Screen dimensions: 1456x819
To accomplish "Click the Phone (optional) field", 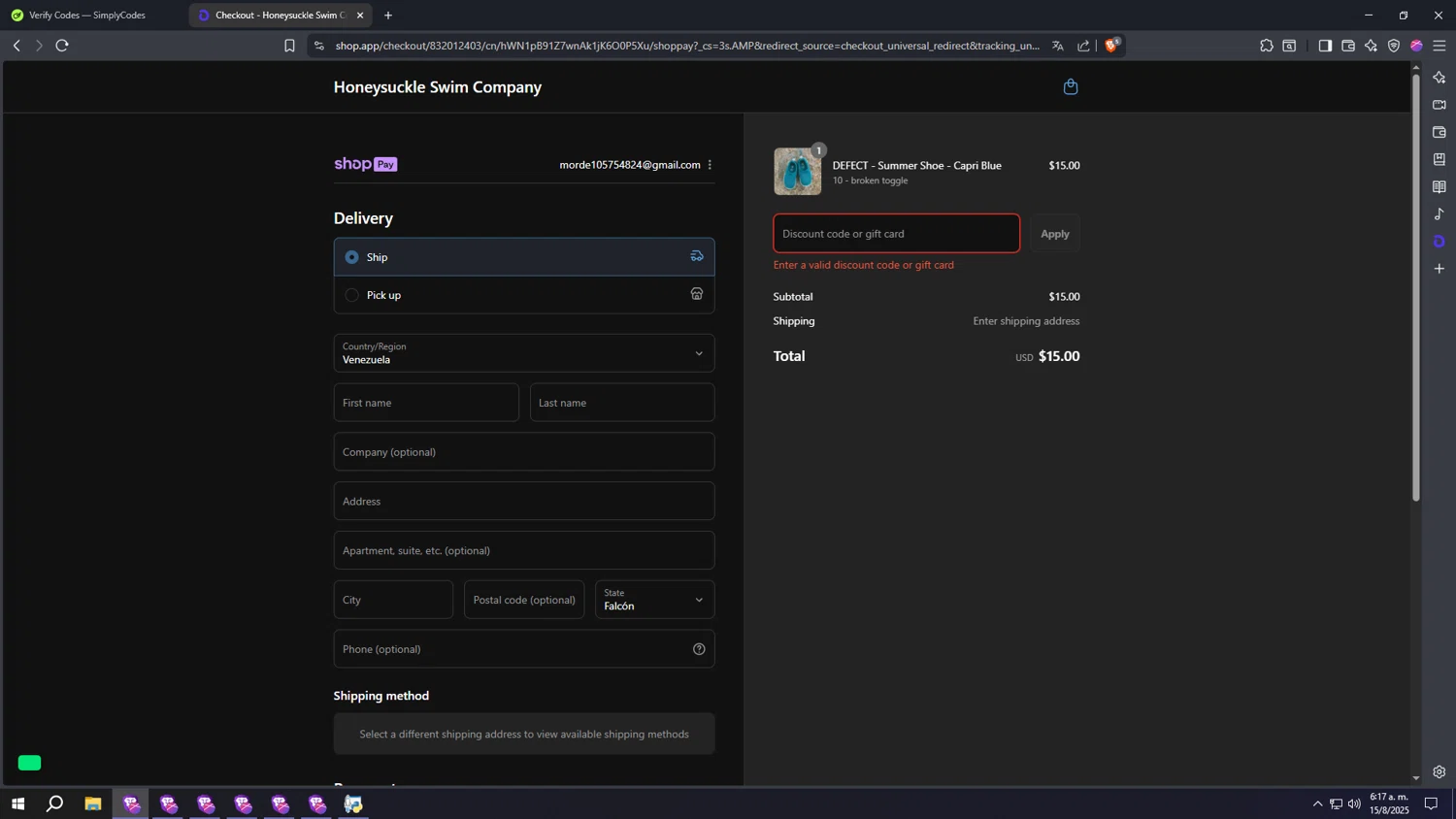I will 524,649.
